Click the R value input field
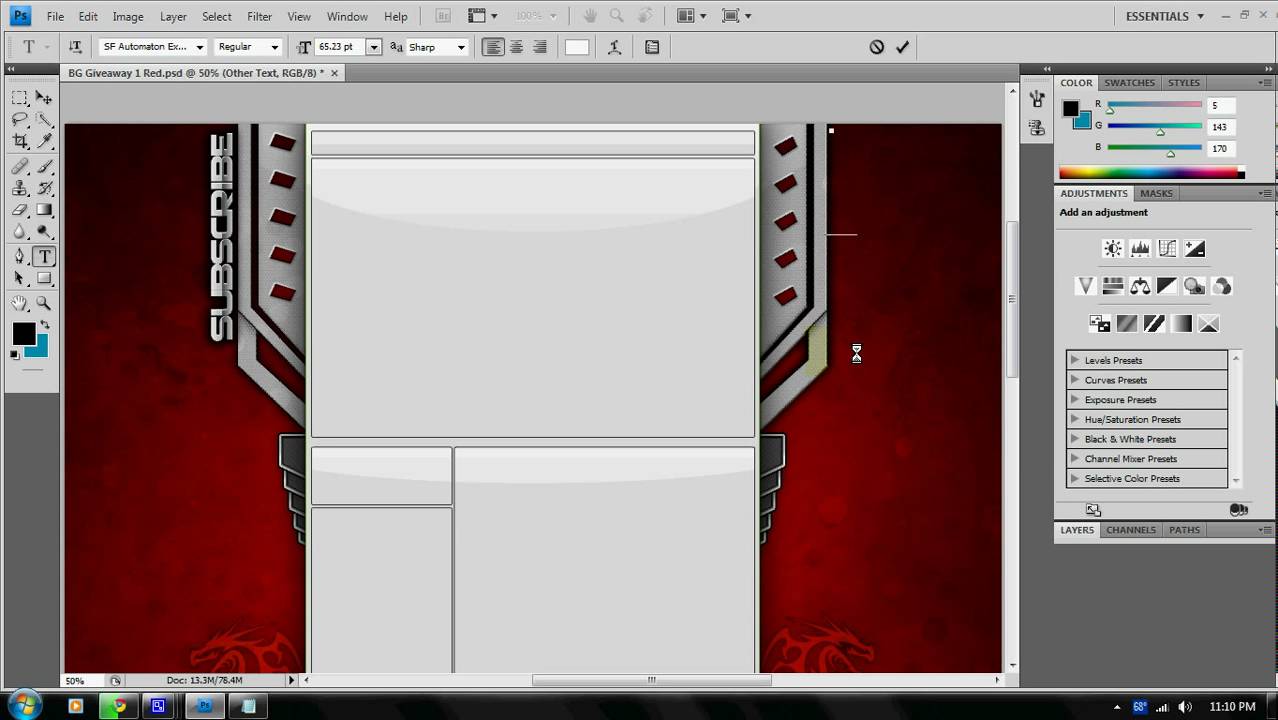Image resolution: width=1278 pixels, height=720 pixels. [x=1223, y=105]
